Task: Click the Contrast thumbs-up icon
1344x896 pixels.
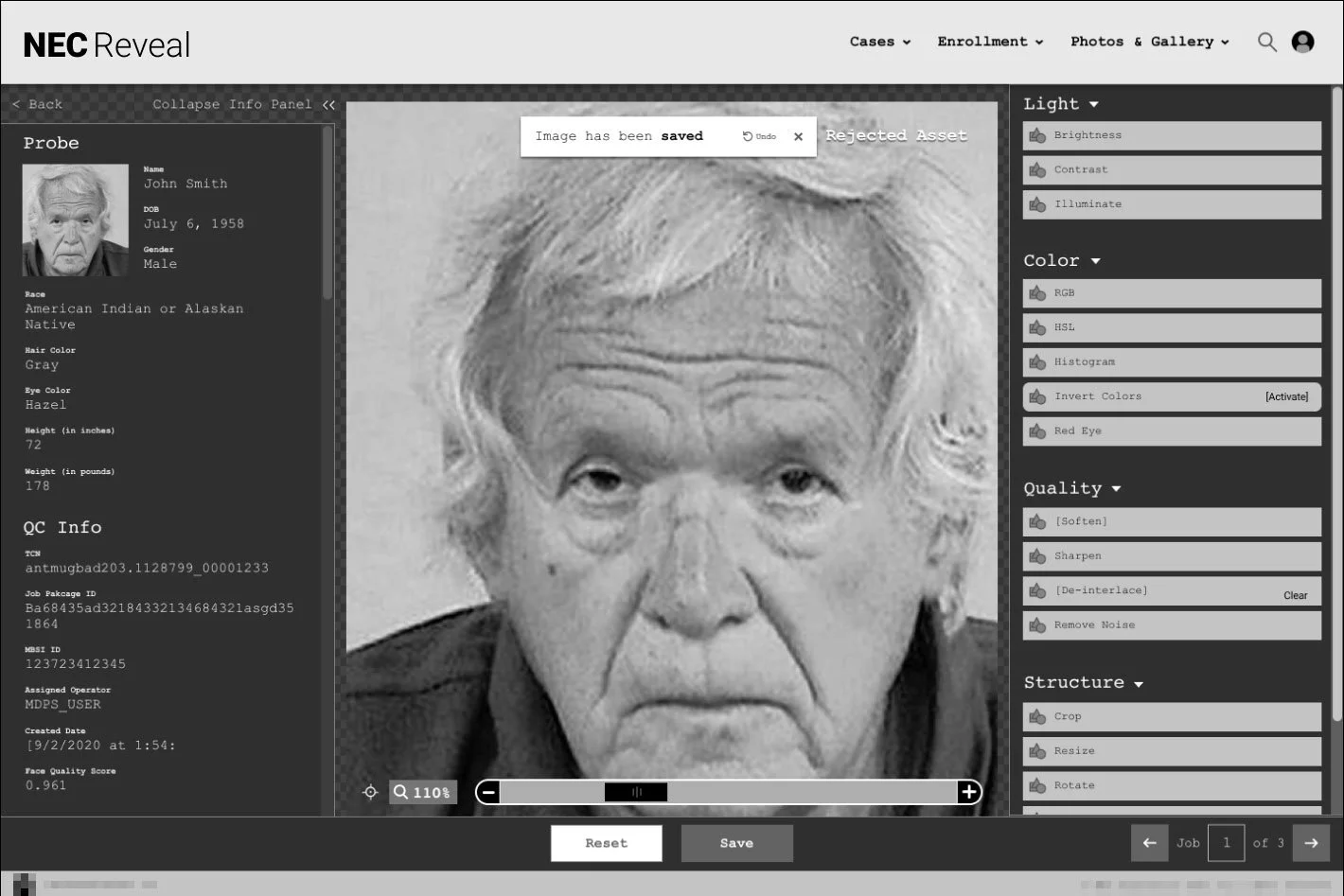Action: coord(1037,170)
